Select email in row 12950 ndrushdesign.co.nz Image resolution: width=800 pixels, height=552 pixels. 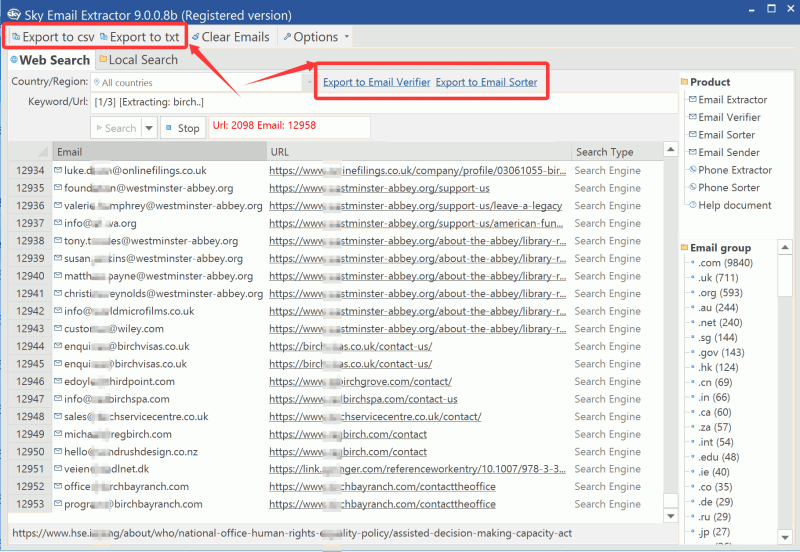pos(131,452)
